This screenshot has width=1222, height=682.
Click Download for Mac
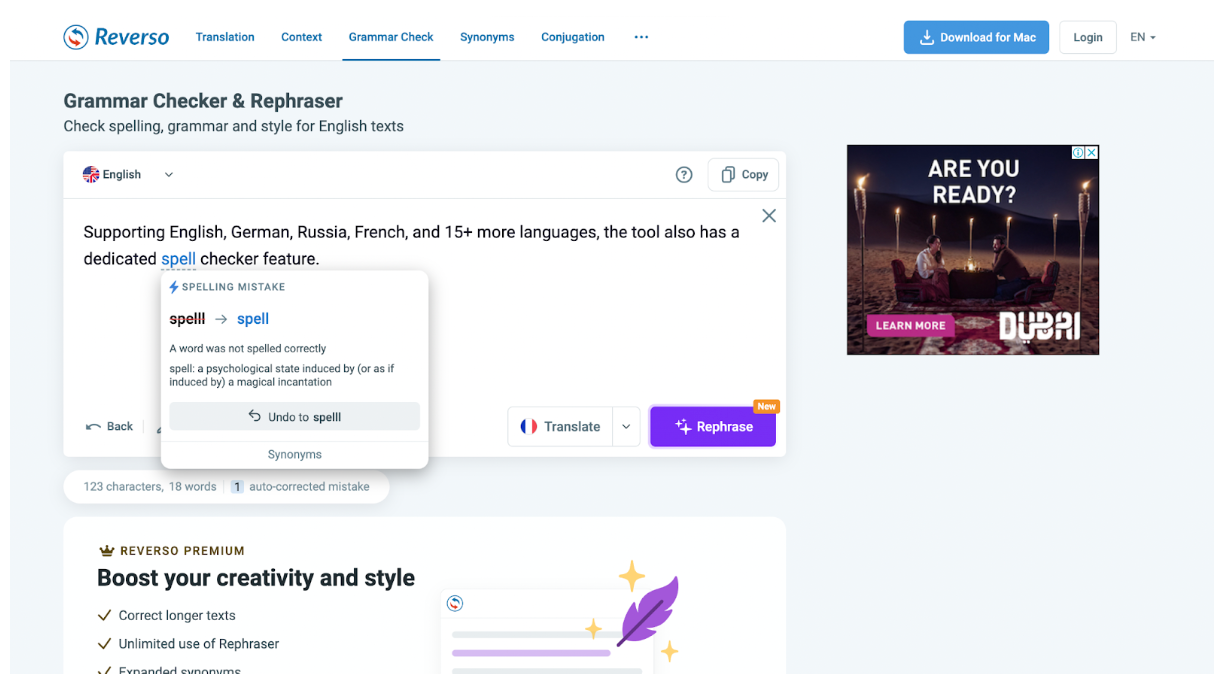click(976, 37)
